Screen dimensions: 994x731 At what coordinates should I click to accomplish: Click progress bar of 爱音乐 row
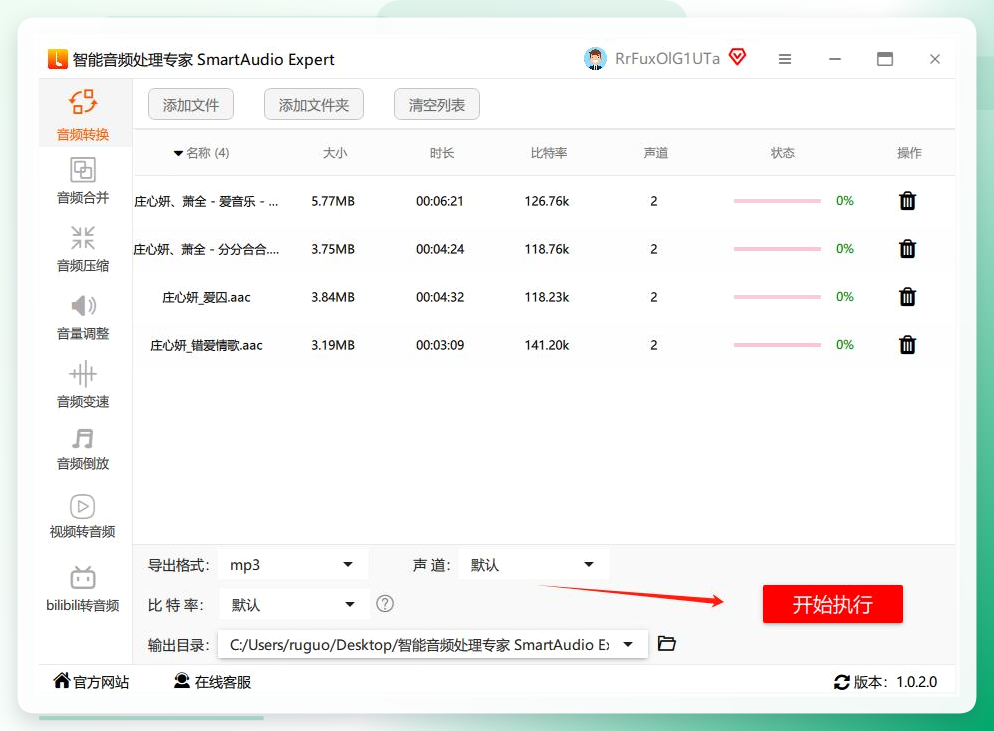pos(777,201)
